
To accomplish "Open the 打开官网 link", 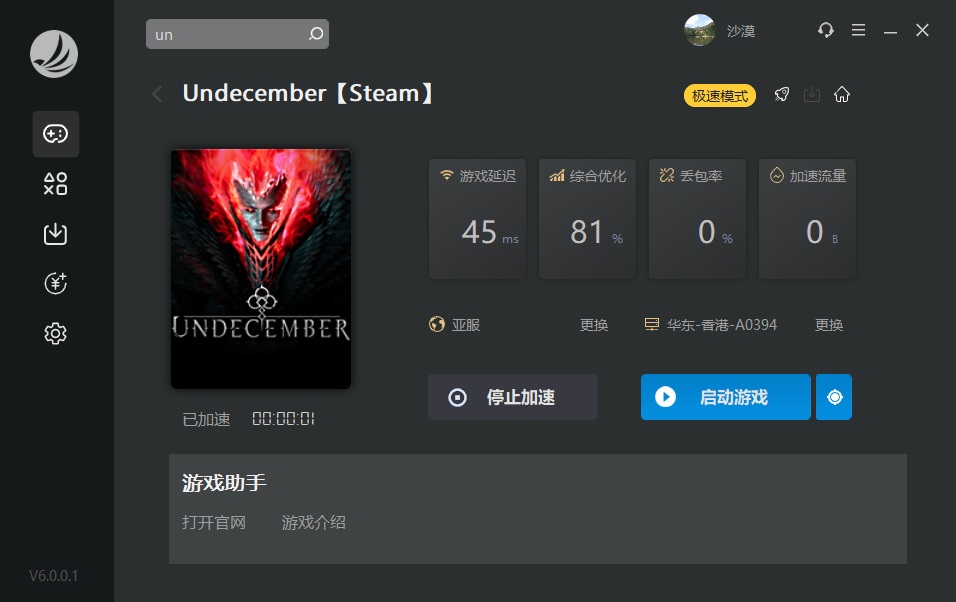I will pyautogui.click(x=214, y=523).
